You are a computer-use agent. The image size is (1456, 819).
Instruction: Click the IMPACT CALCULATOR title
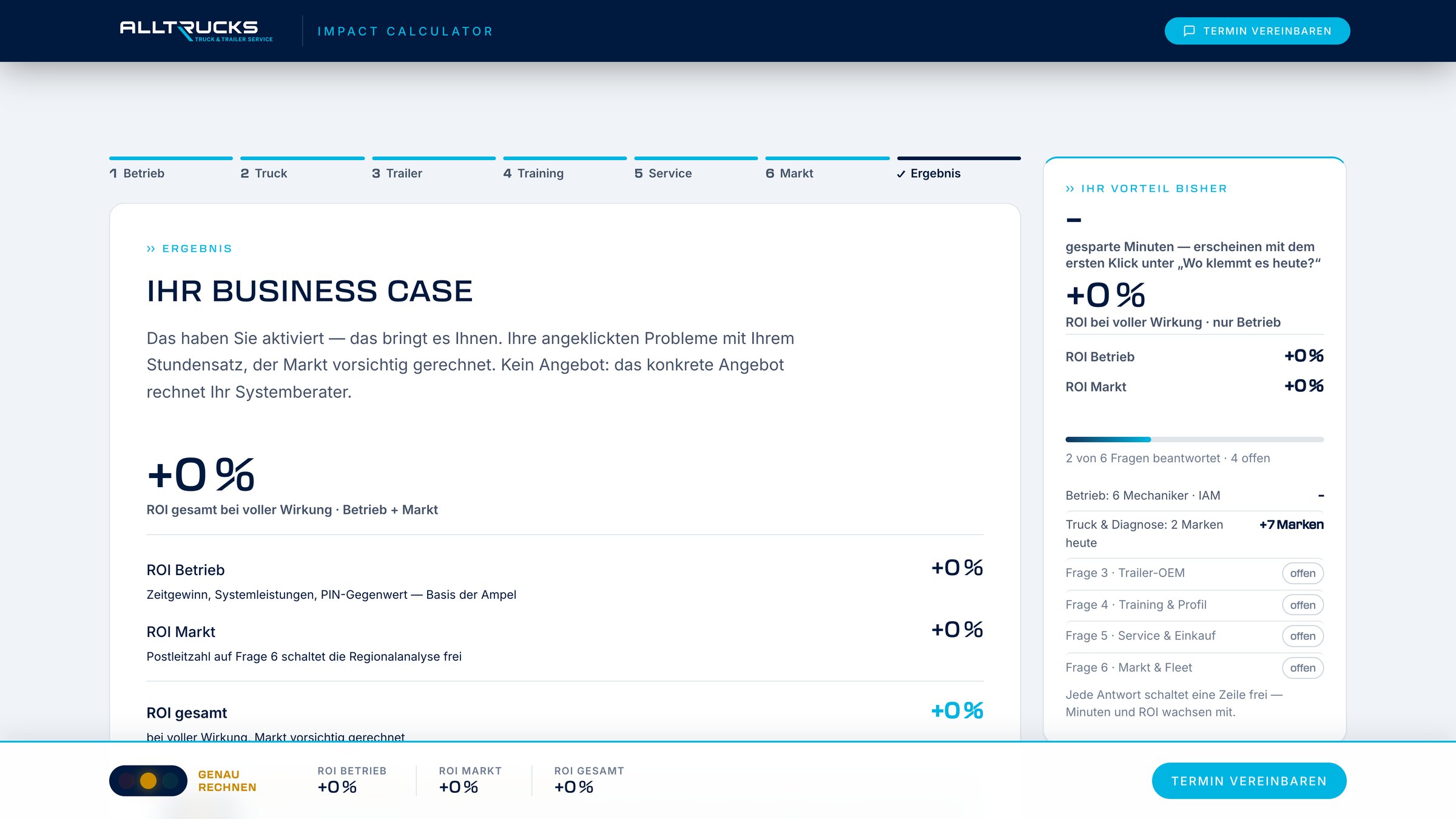click(405, 32)
